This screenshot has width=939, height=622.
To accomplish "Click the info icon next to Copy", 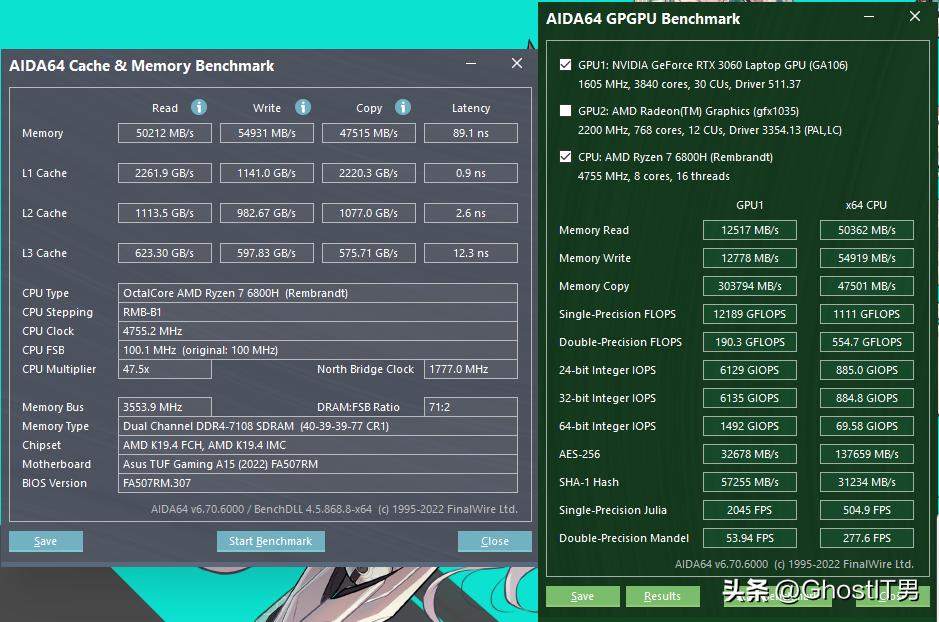I will coord(403,107).
